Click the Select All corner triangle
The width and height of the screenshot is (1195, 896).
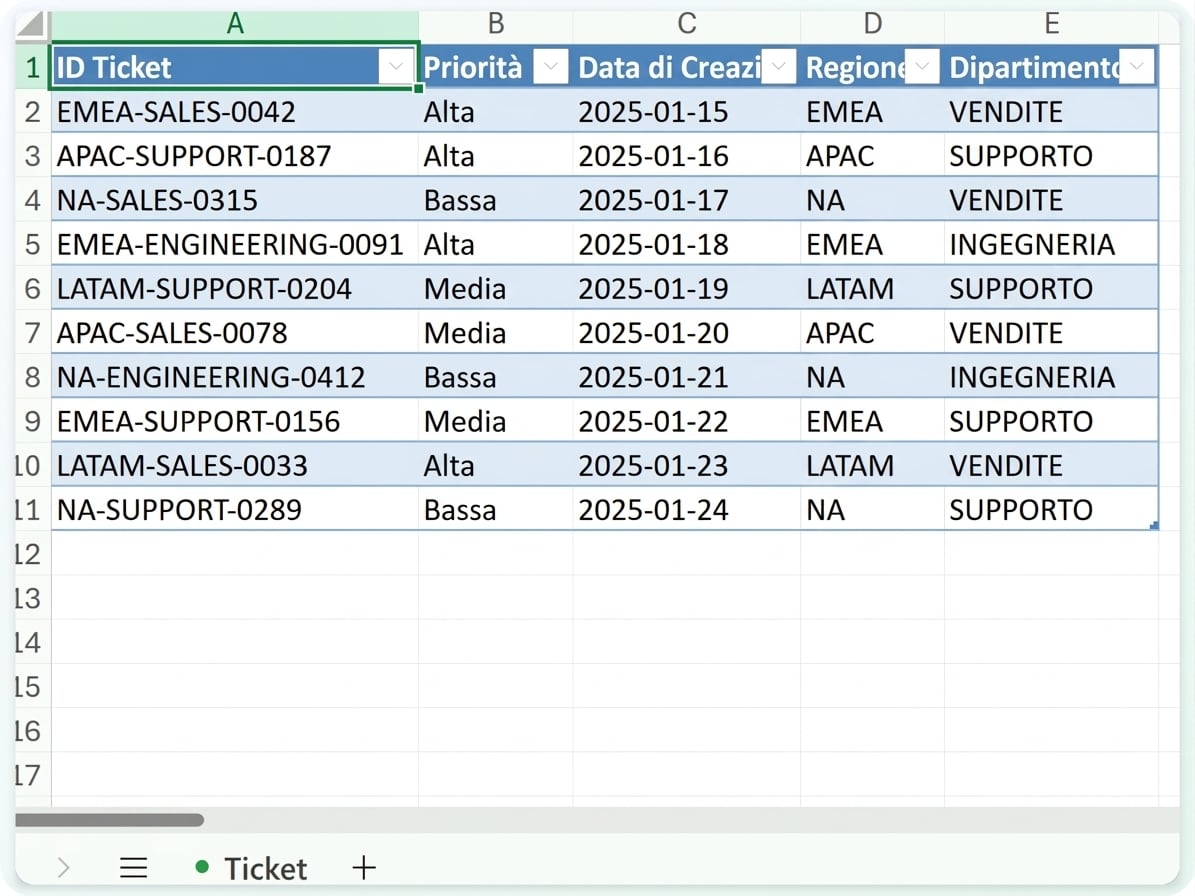pyautogui.click(x=32, y=24)
